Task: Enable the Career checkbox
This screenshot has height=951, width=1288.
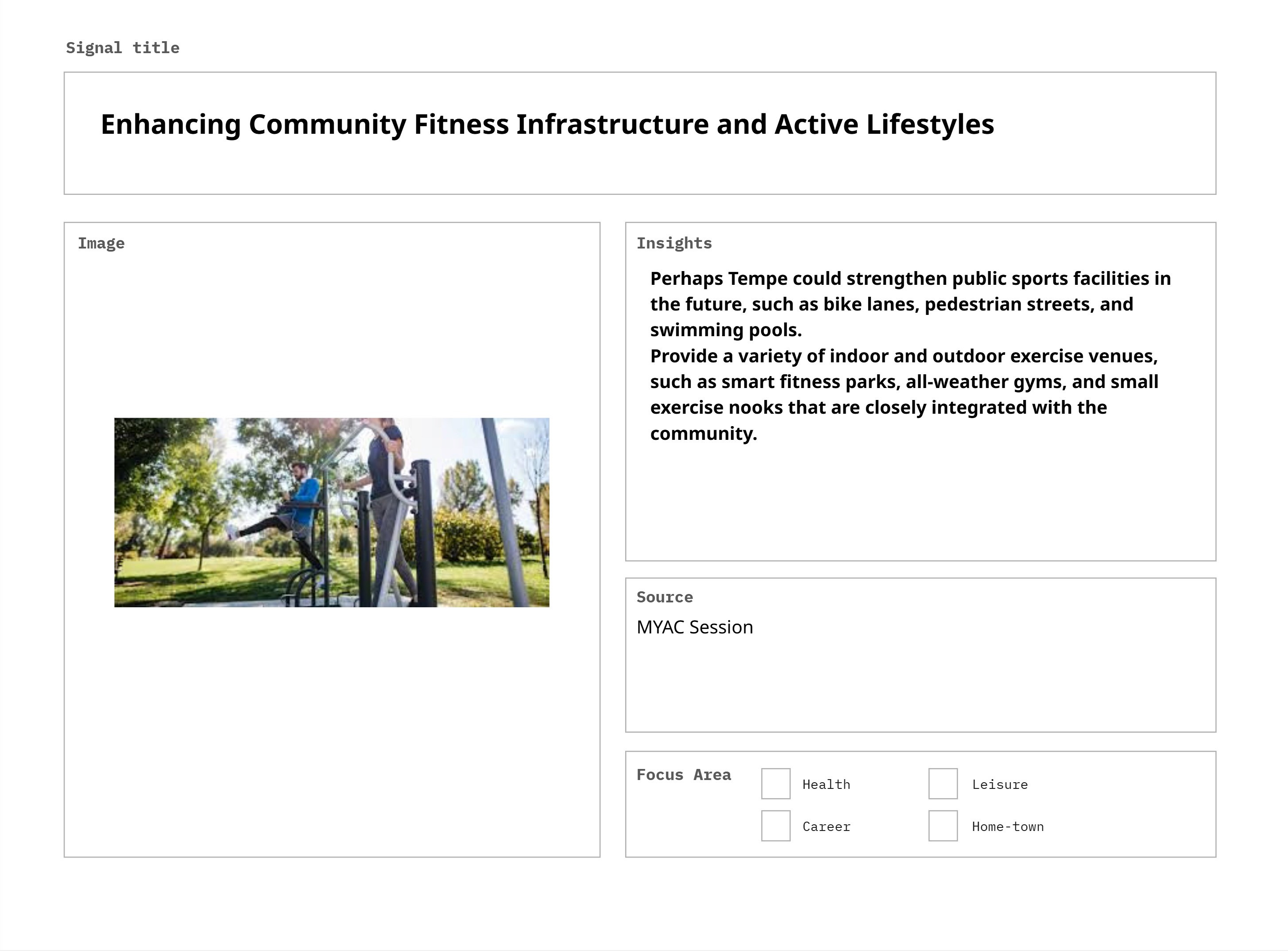Action: coord(775,826)
